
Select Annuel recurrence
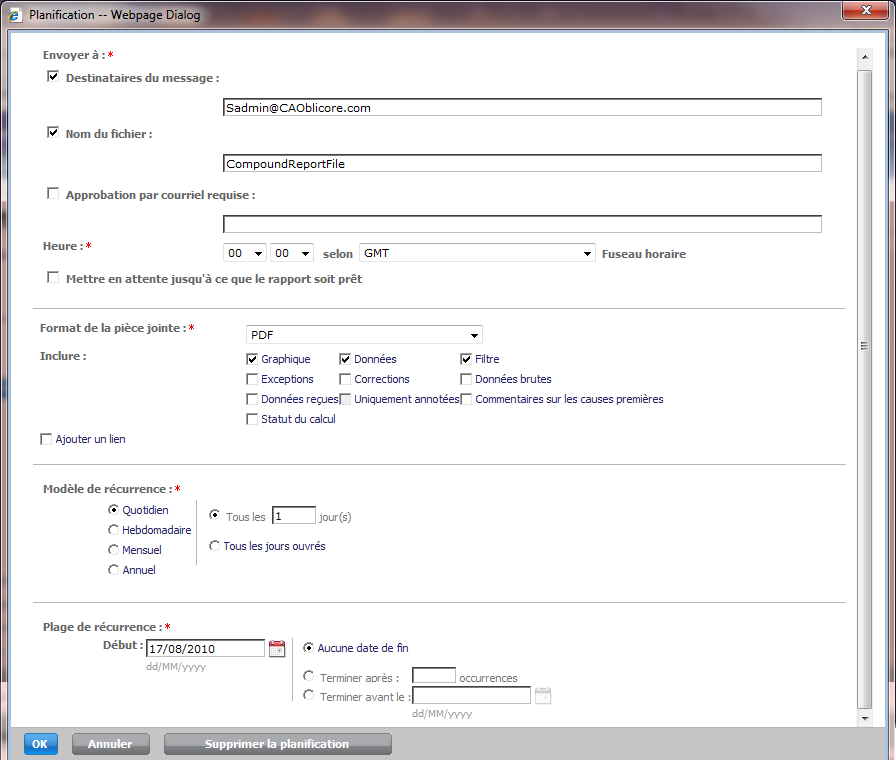113,570
